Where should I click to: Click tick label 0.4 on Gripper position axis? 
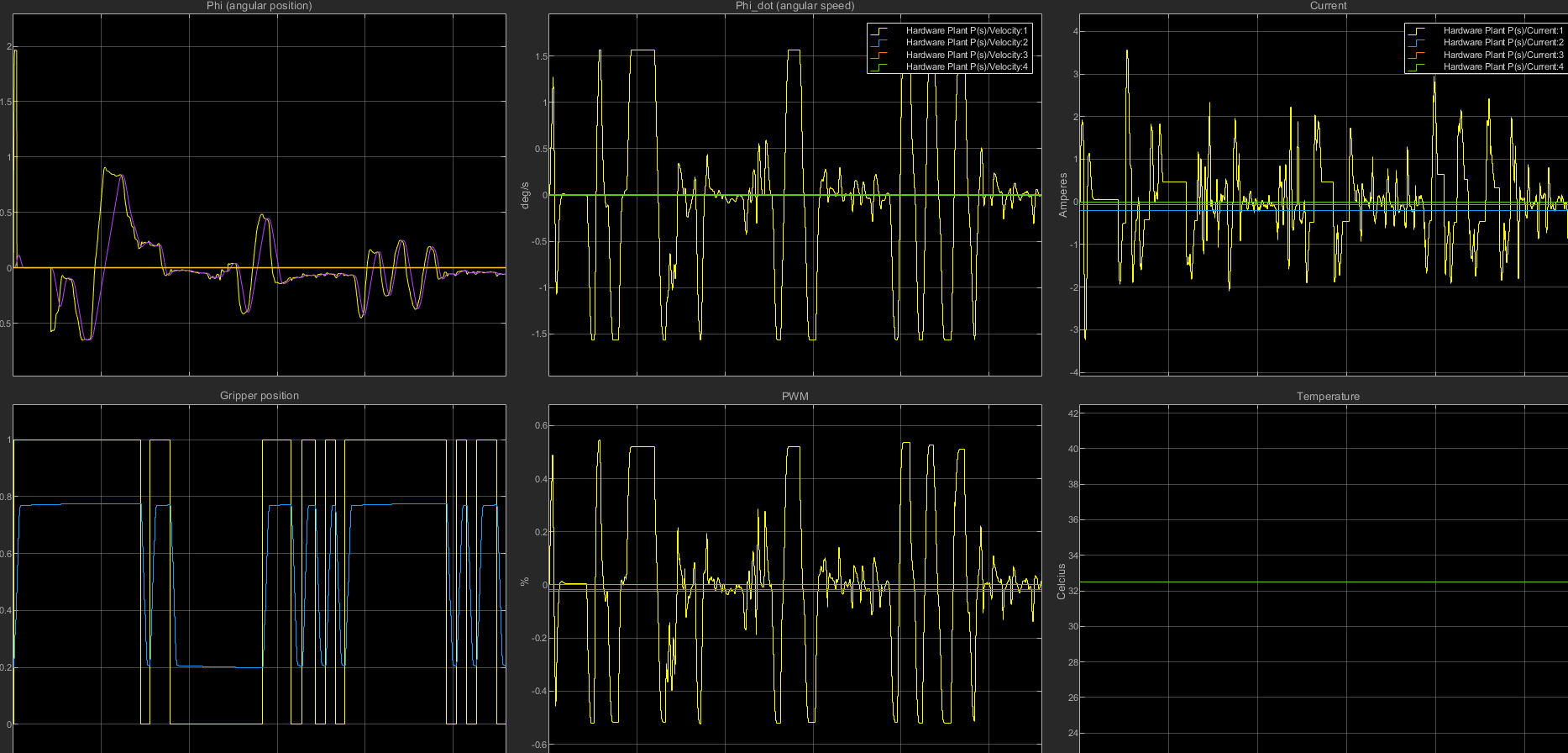pyautogui.click(x=7, y=610)
